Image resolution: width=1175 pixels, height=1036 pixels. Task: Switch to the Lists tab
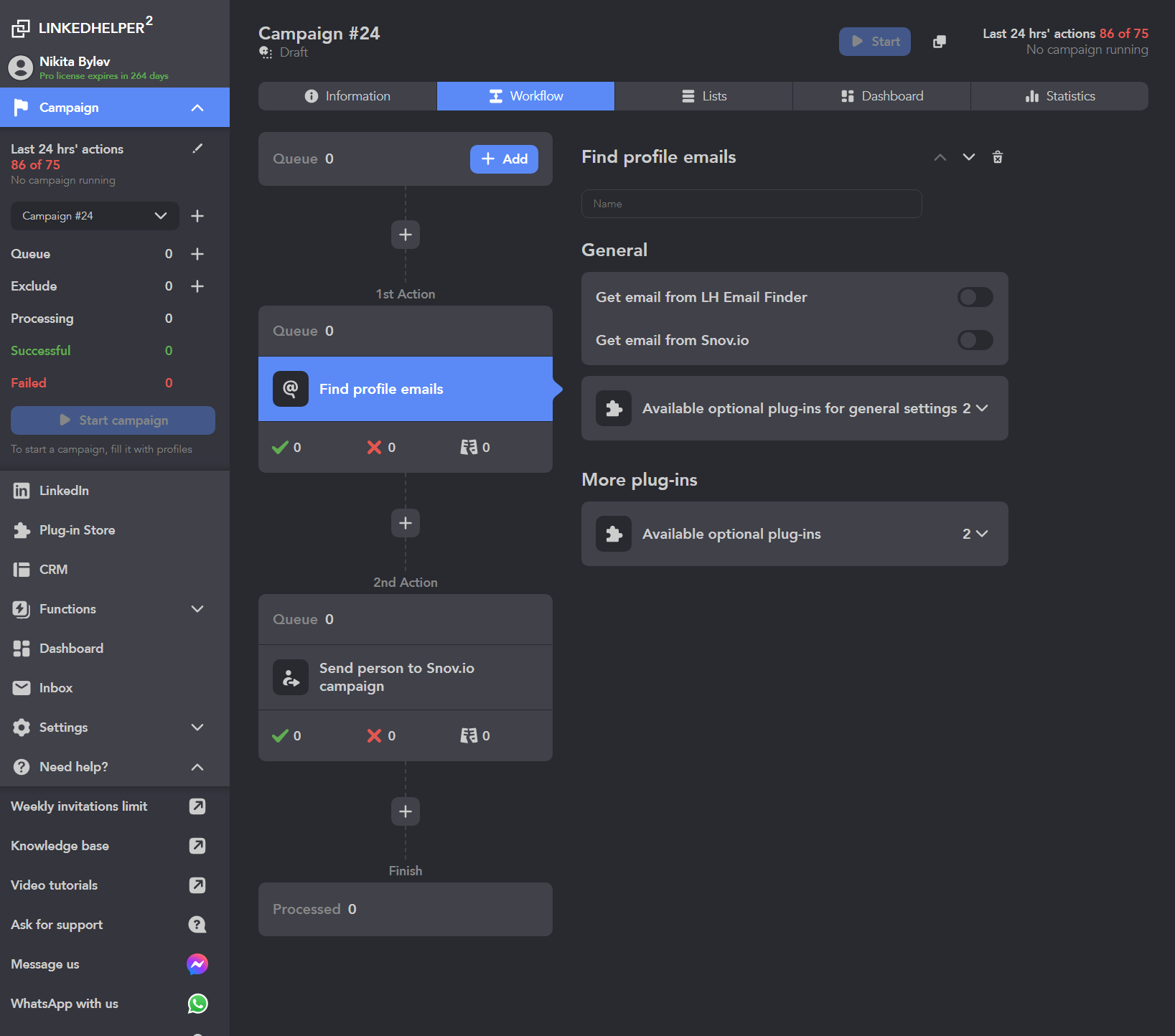click(703, 96)
